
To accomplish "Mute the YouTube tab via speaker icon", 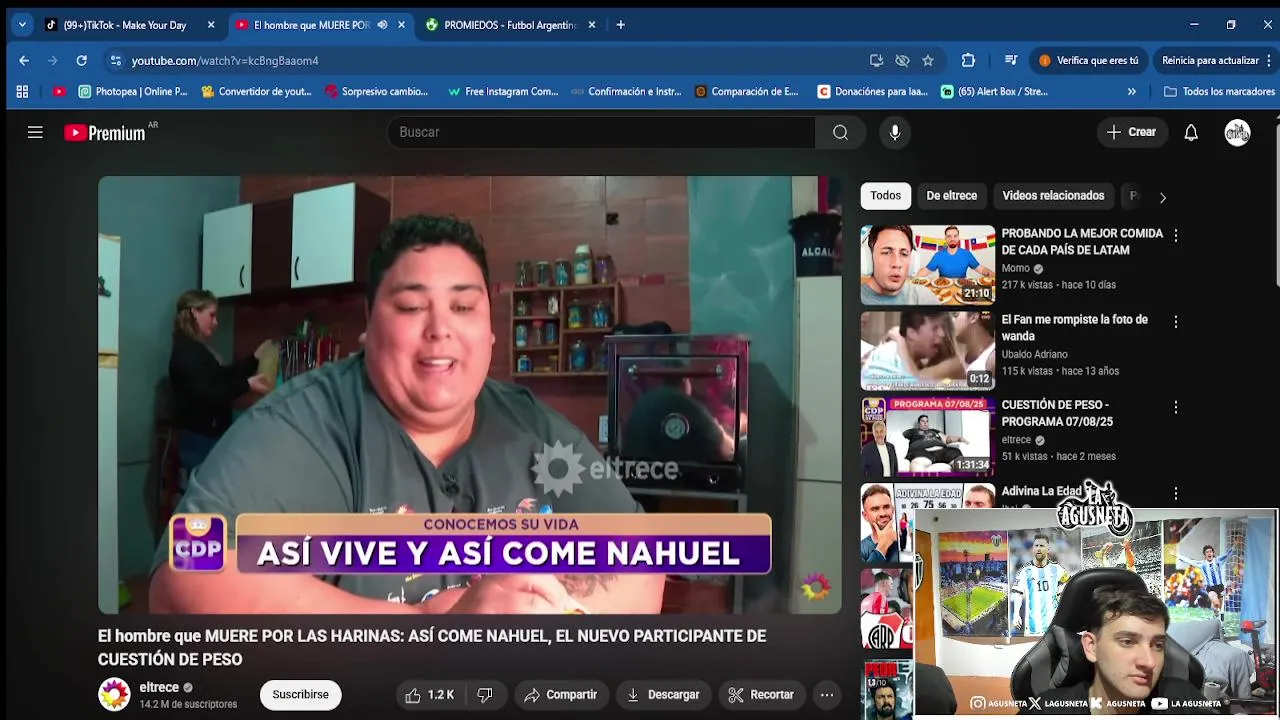I will pyautogui.click(x=382, y=25).
